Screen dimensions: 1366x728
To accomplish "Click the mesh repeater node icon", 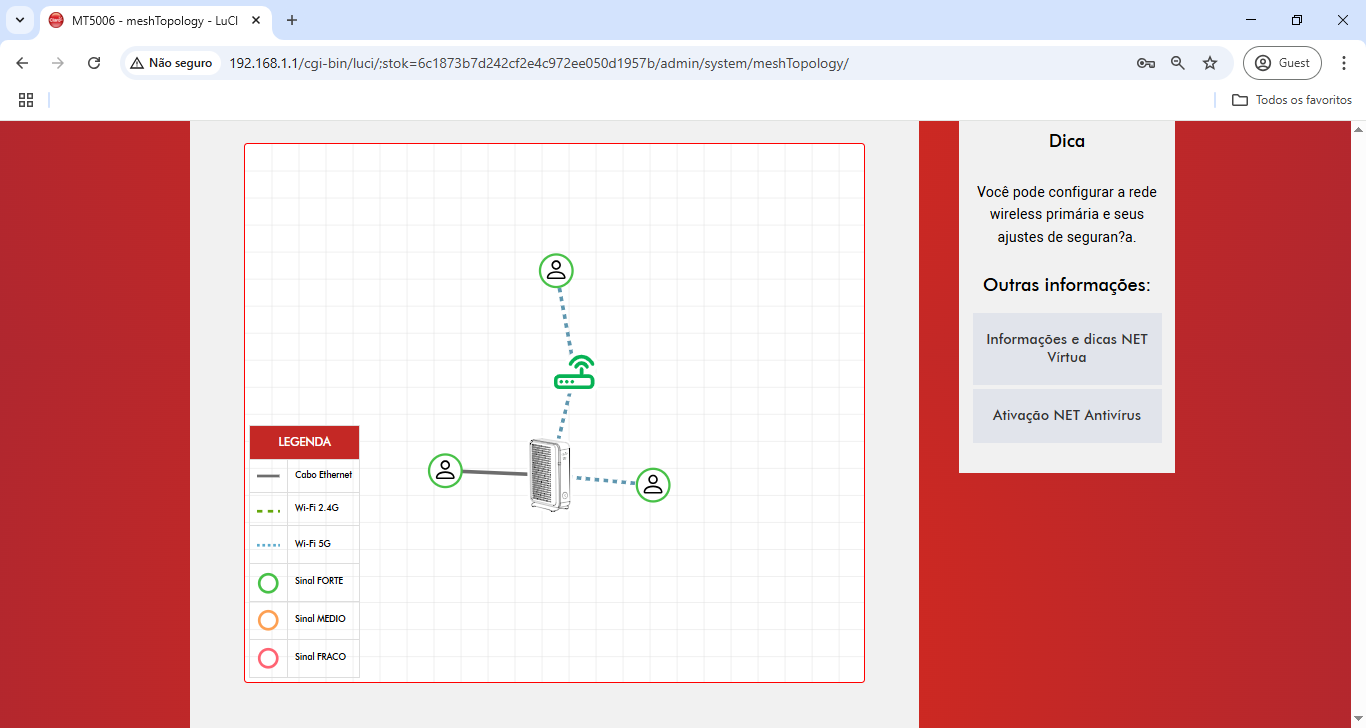I will click(x=574, y=373).
